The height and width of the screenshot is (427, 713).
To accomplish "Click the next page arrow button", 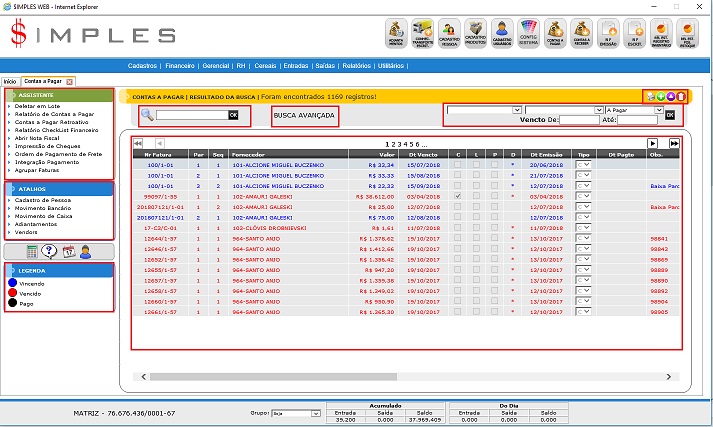I will (x=652, y=144).
